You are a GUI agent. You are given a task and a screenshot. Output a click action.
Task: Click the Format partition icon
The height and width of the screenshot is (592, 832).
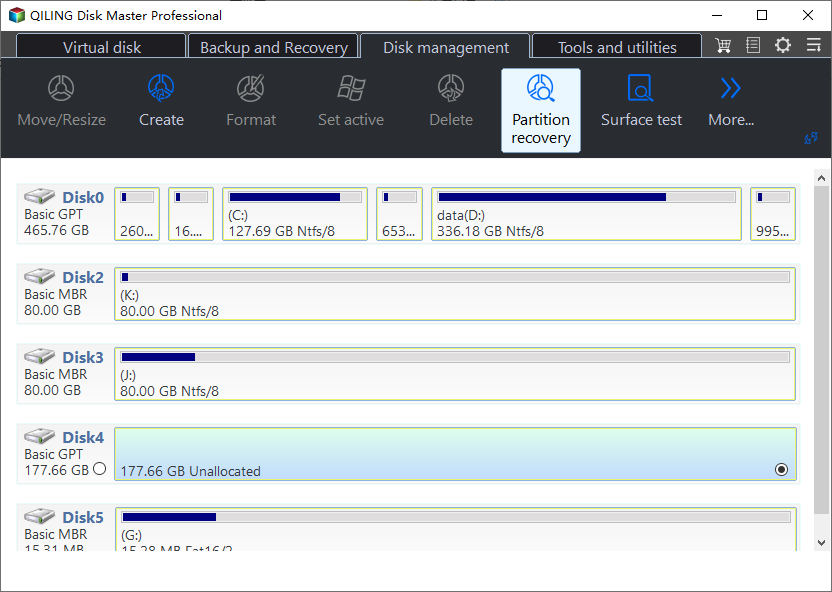point(251,88)
